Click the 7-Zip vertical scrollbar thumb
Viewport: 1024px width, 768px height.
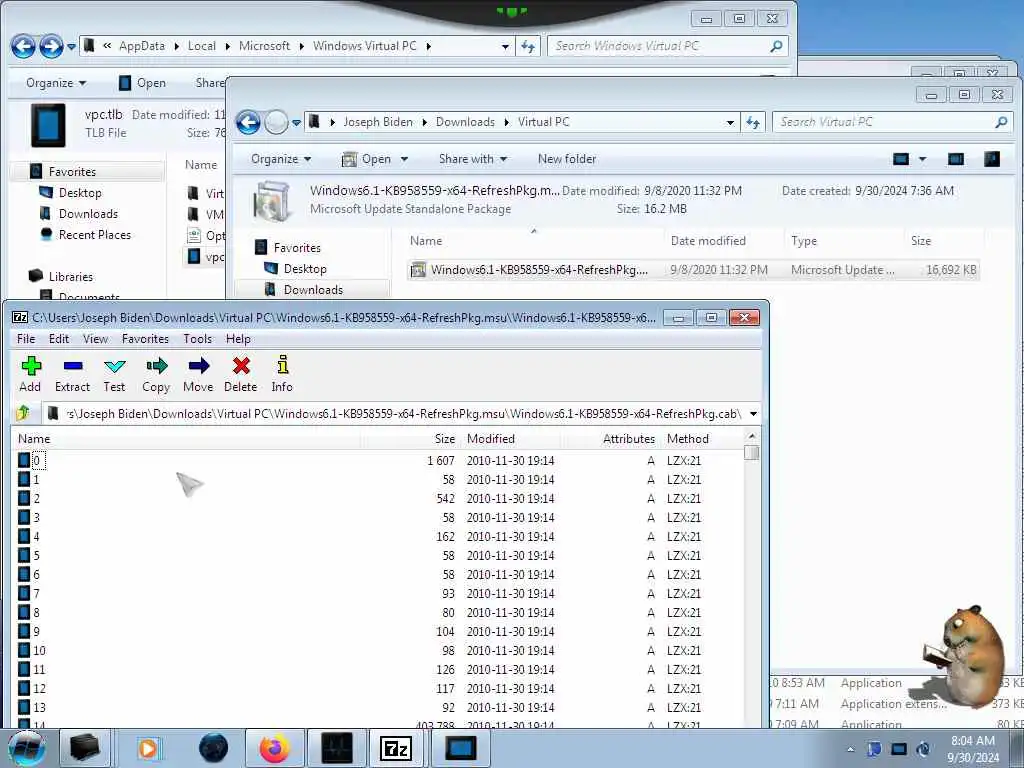click(x=752, y=453)
